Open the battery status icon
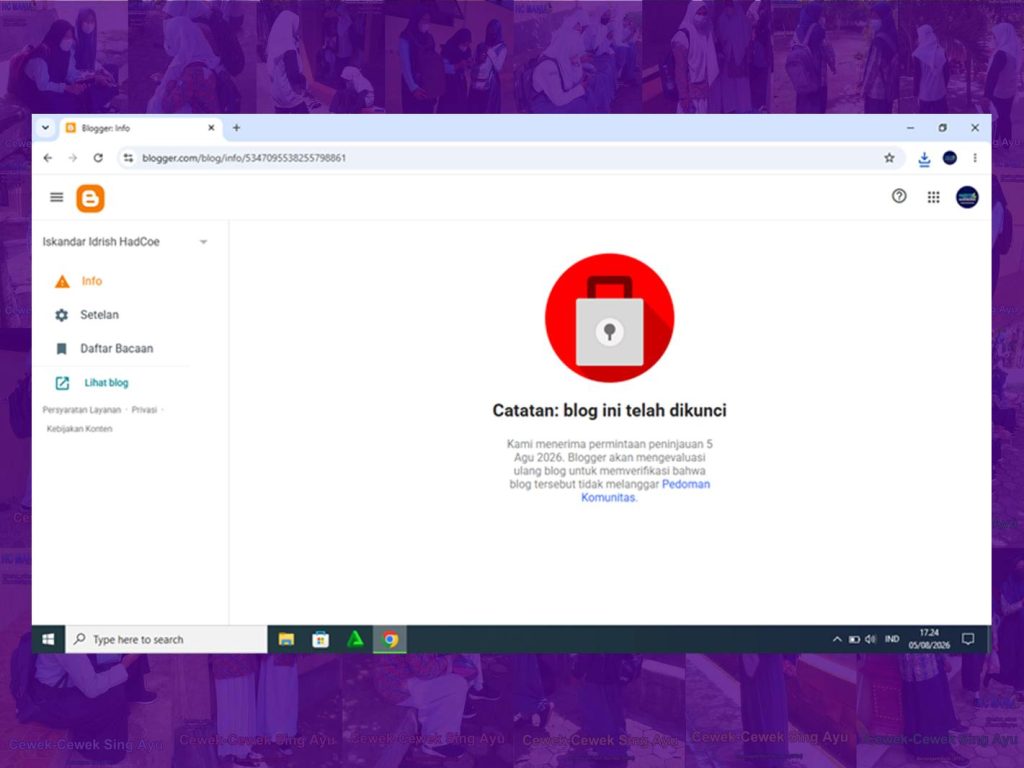1024x768 pixels. (x=854, y=639)
